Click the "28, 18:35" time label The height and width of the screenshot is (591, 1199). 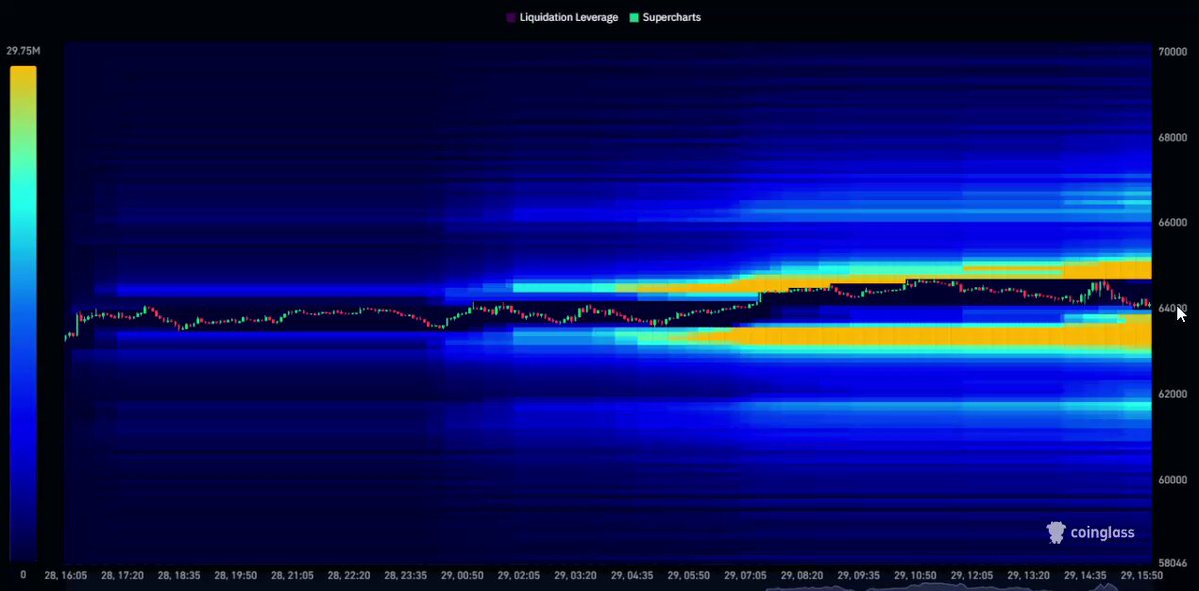coord(179,575)
